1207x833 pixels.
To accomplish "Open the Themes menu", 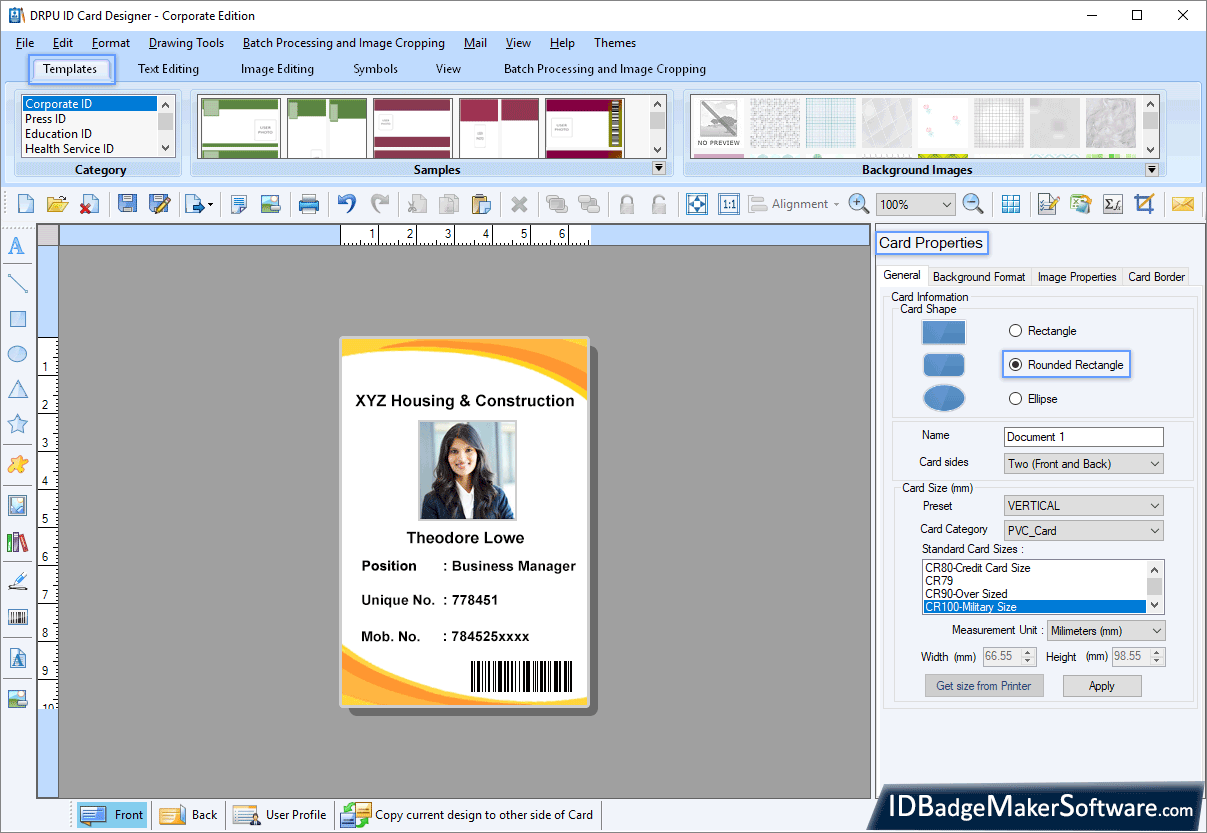I will [x=614, y=43].
